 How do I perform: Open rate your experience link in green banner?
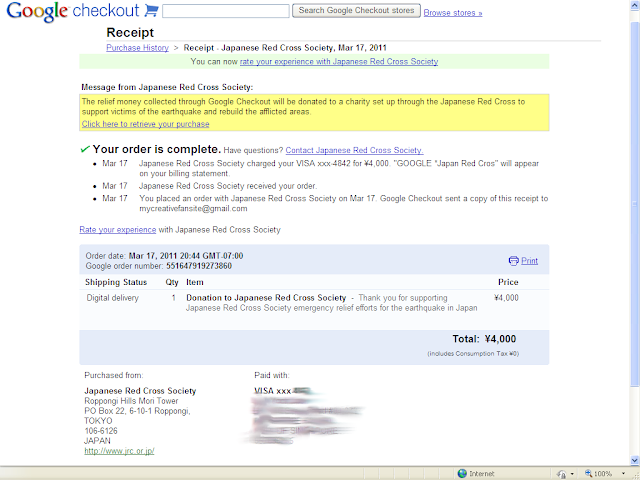tap(339, 62)
